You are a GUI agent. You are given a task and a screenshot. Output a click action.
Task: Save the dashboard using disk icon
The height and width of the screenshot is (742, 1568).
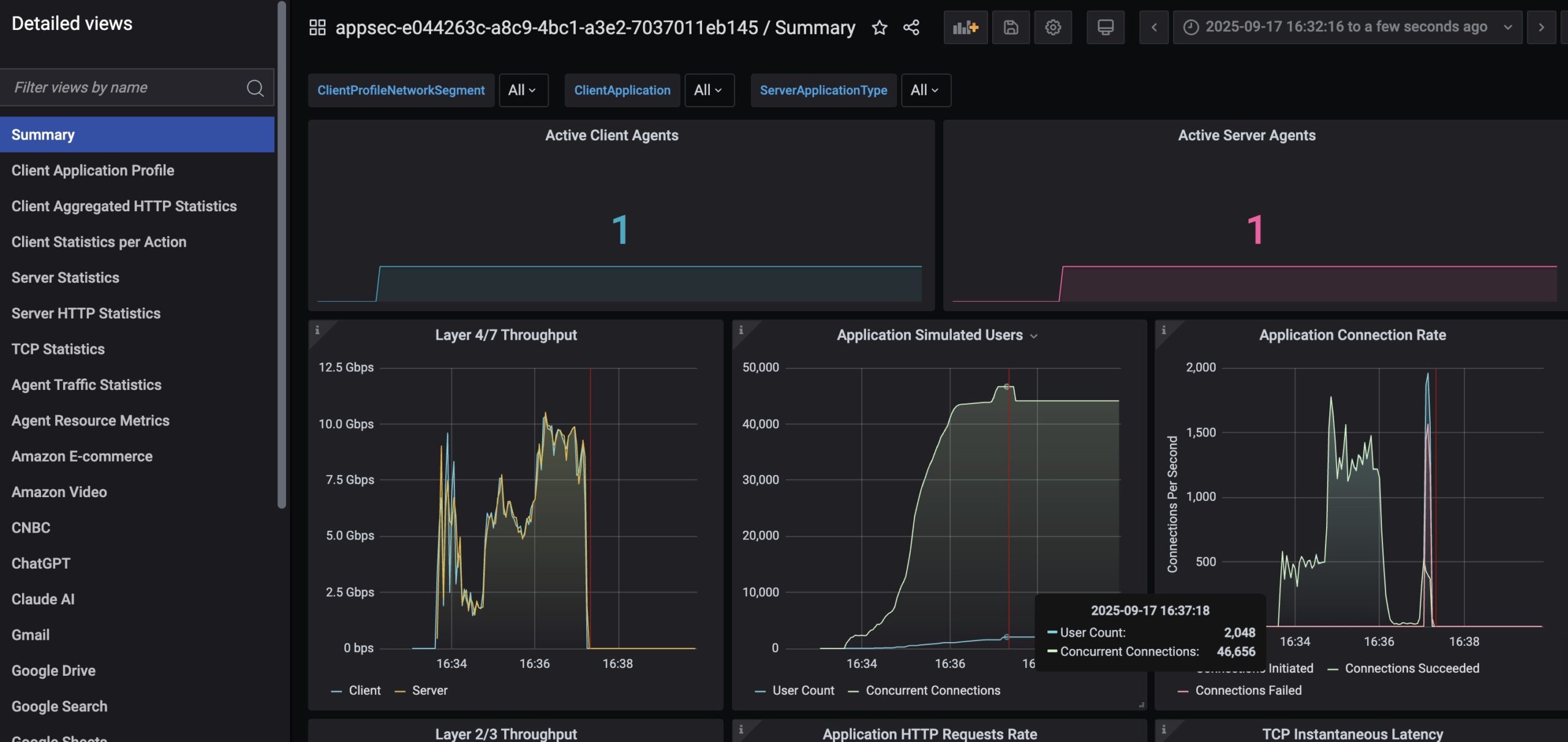tap(1011, 28)
